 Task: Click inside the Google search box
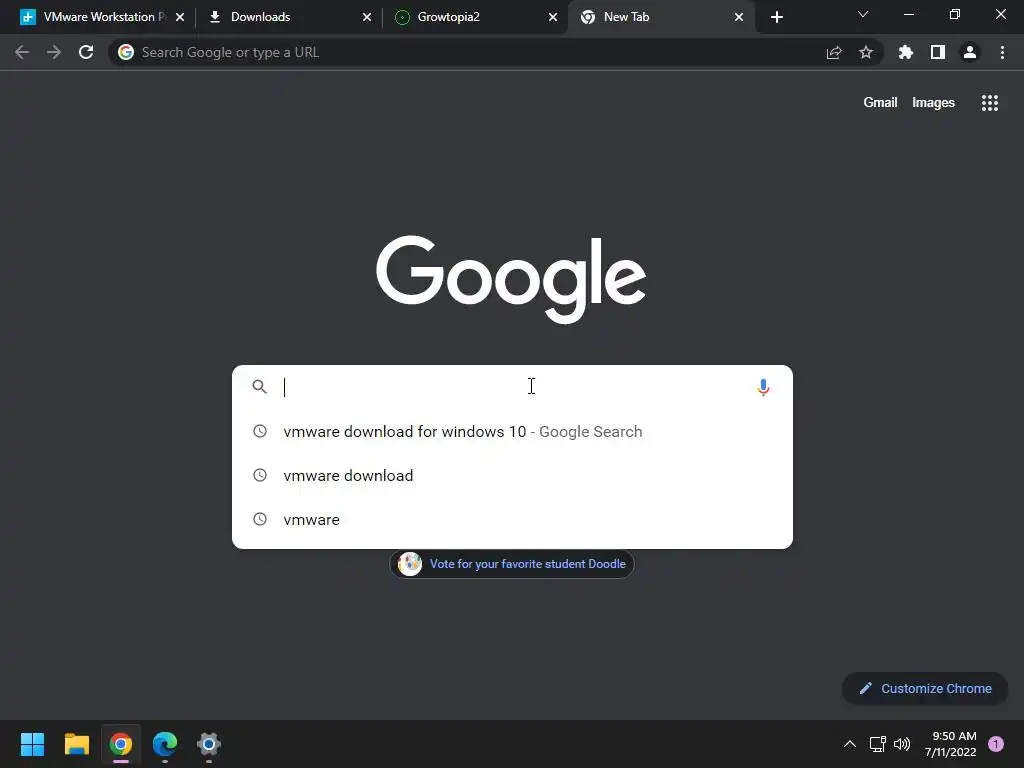click(x=513, y=387)
